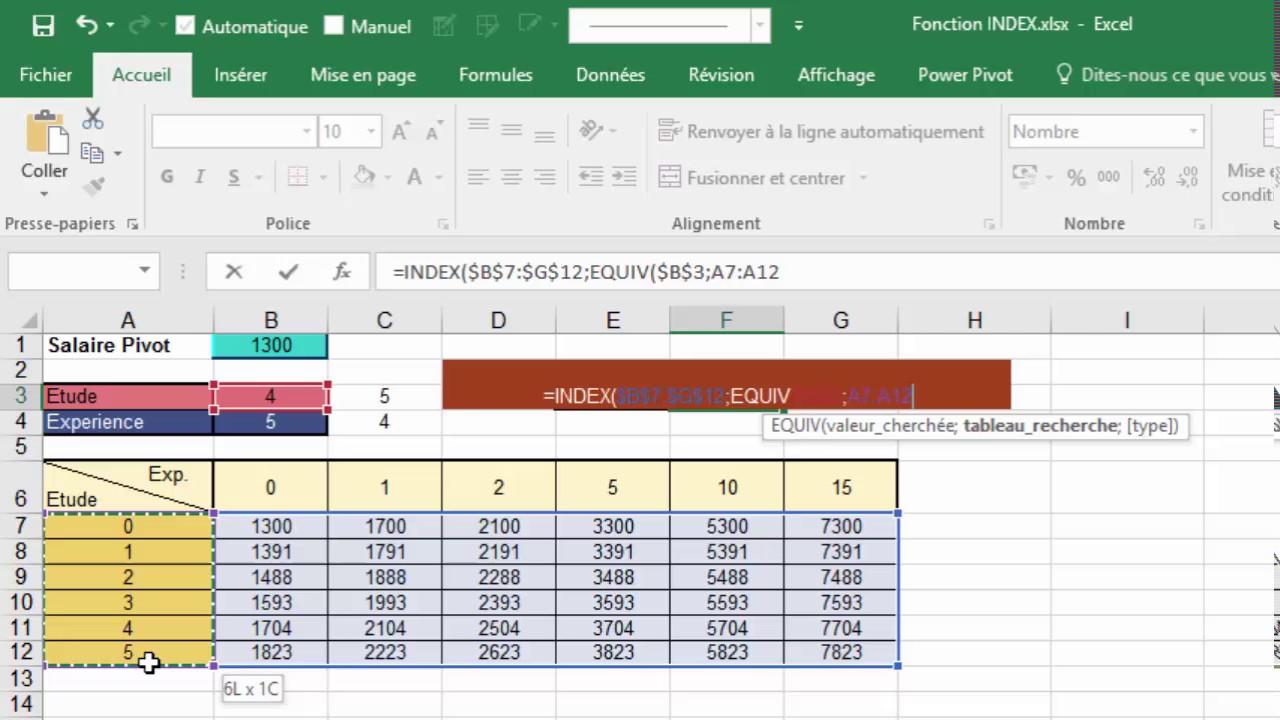The height and width of the screenshot is (720, 1280).
Task: Apply italic with the I button
Action: pos(200,177)
